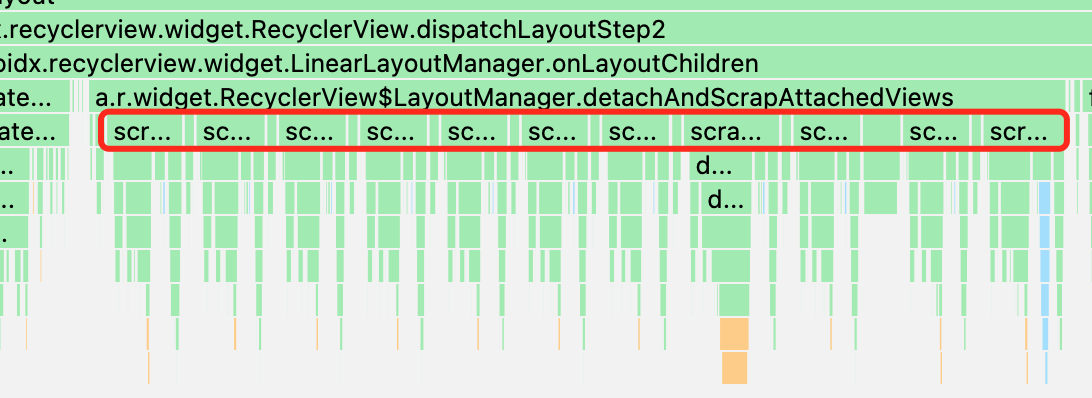Click the third "sc..." block in the red outline

(312, 131)
